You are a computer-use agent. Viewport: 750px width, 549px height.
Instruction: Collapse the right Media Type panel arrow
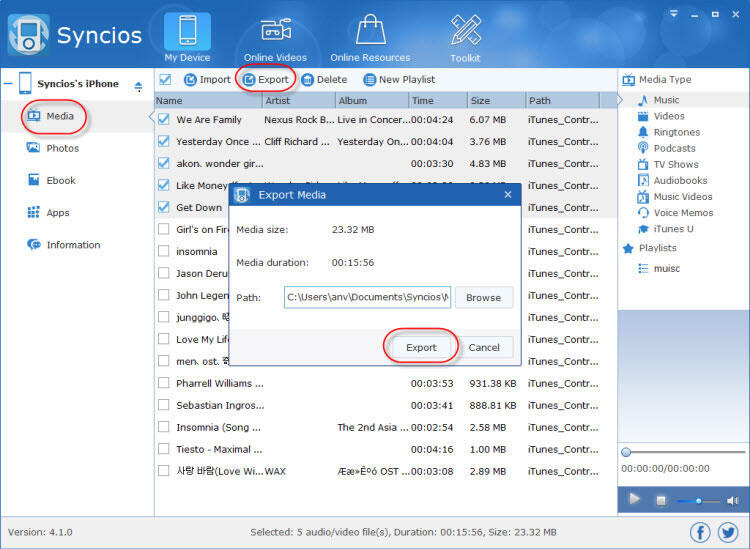620,99
